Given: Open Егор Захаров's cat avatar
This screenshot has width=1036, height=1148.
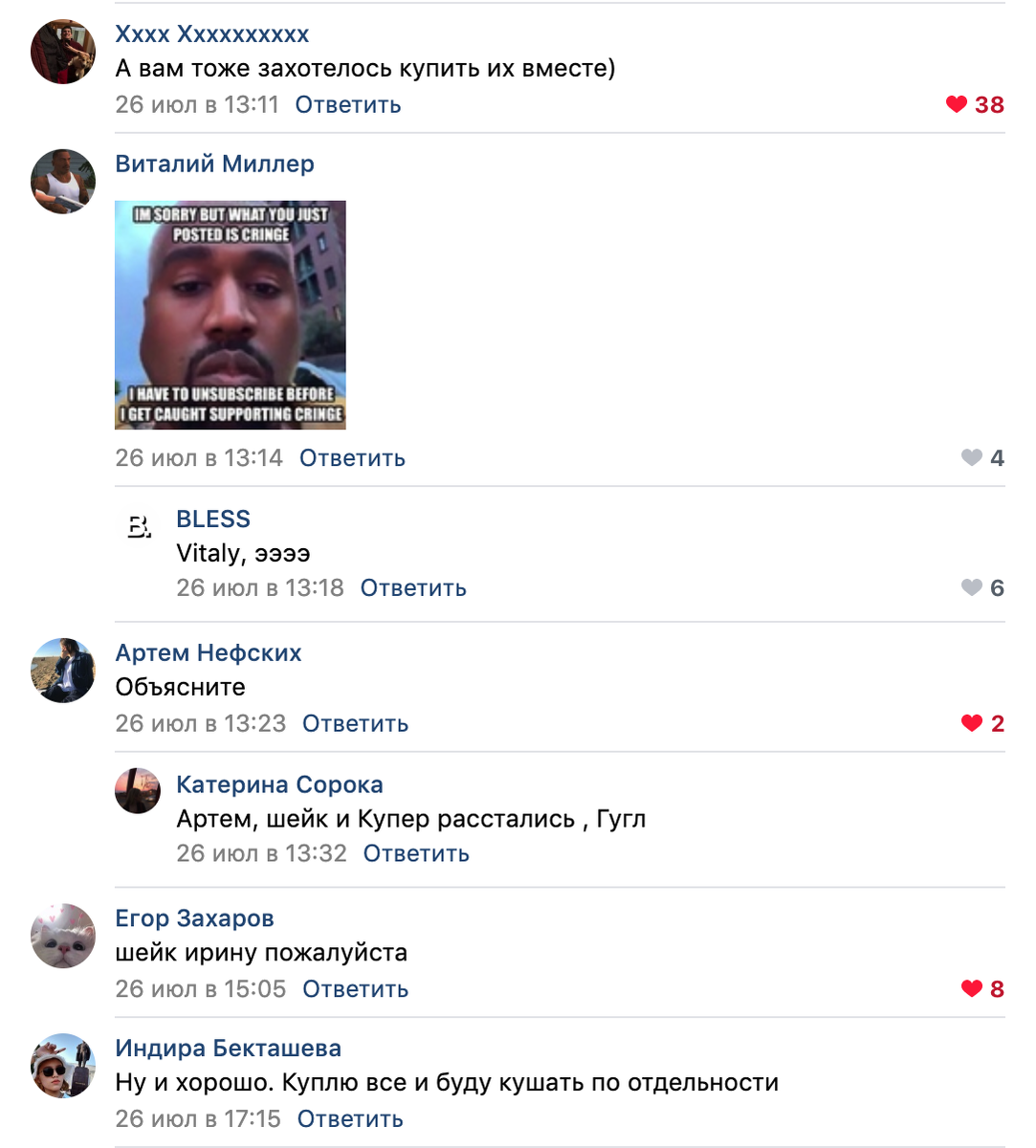Looking at the screenshot, I should [63, 936].
